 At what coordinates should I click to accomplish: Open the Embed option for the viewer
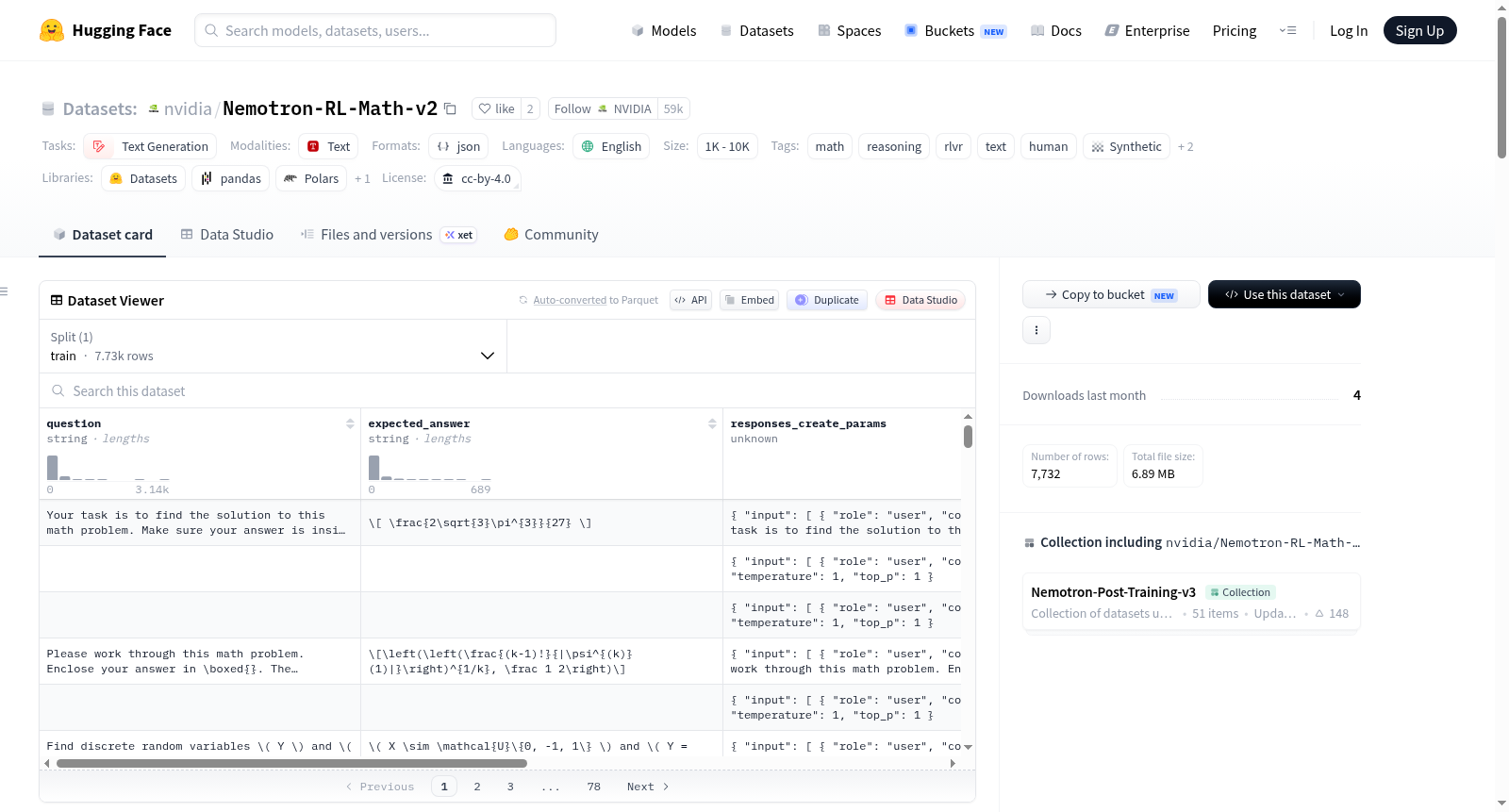(749, 300)
